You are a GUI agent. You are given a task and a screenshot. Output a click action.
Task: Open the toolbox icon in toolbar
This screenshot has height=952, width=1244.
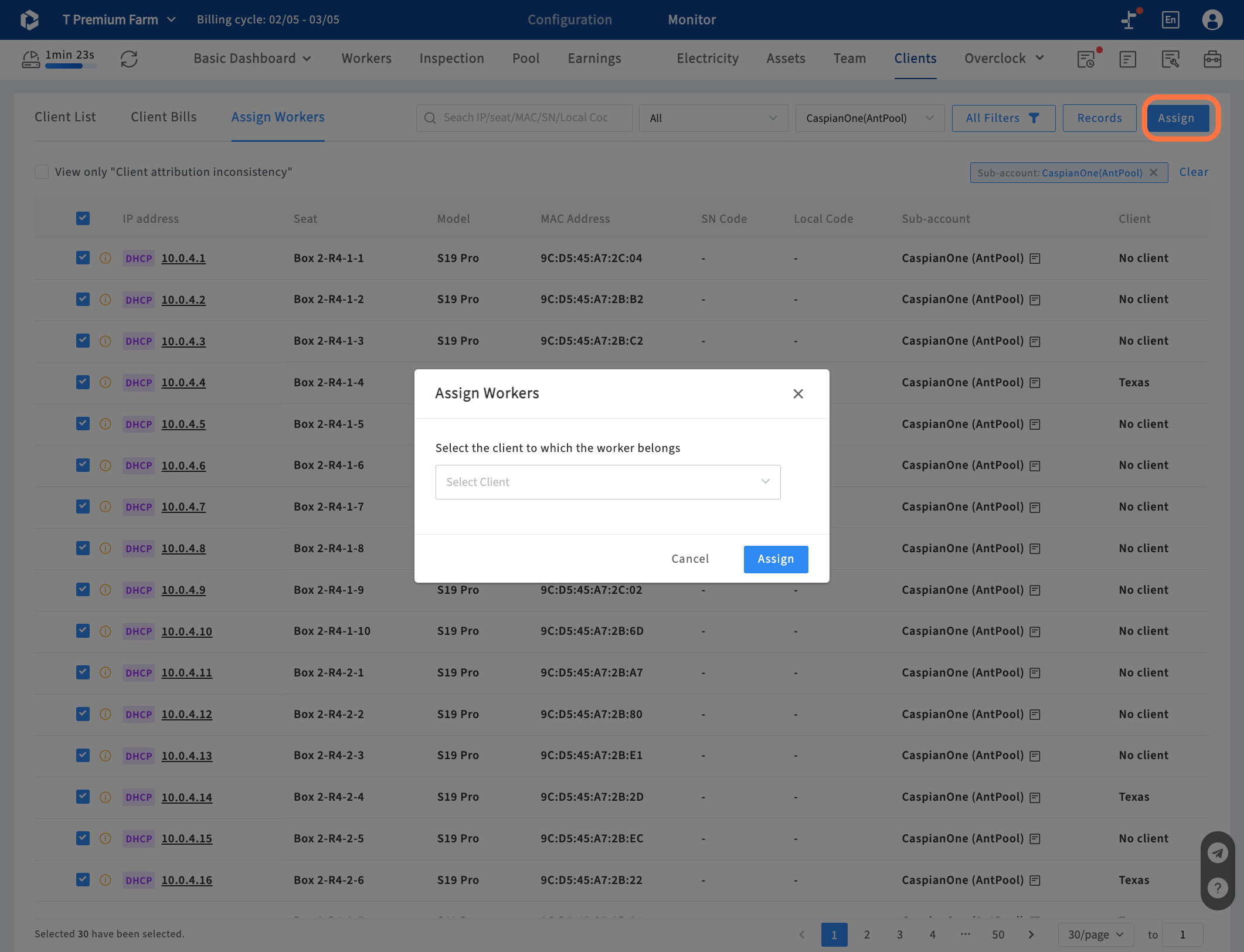[1212, 59]
